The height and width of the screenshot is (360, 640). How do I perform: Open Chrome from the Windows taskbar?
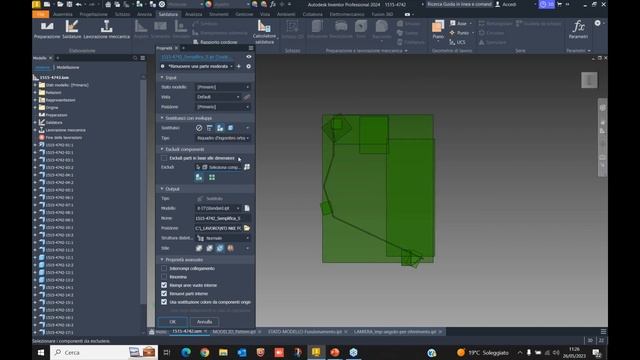click(x=204, y=352)
